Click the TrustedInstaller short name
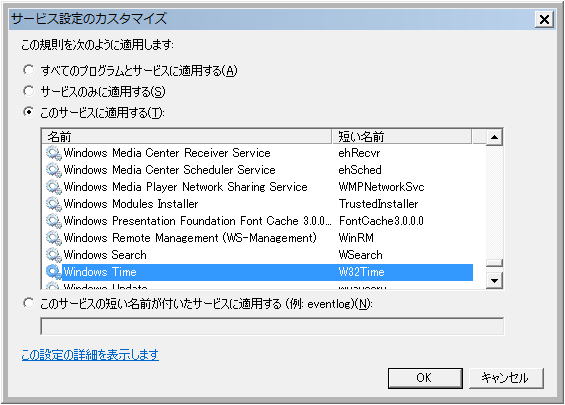The height and width of the screenshot is (405, 565). pos(378,204)
